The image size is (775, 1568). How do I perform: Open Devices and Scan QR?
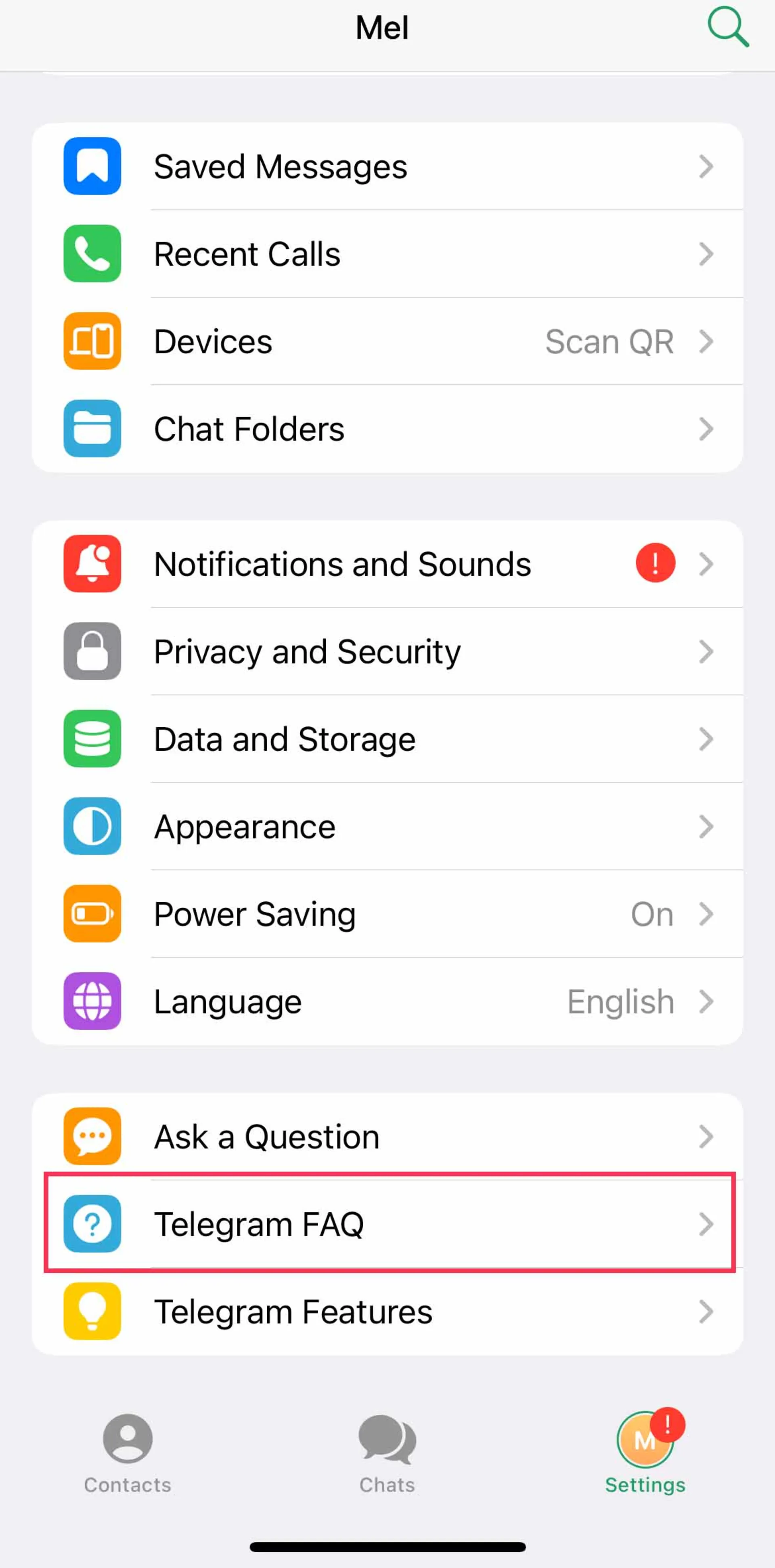pyautogui.click(x=611, y=341)
